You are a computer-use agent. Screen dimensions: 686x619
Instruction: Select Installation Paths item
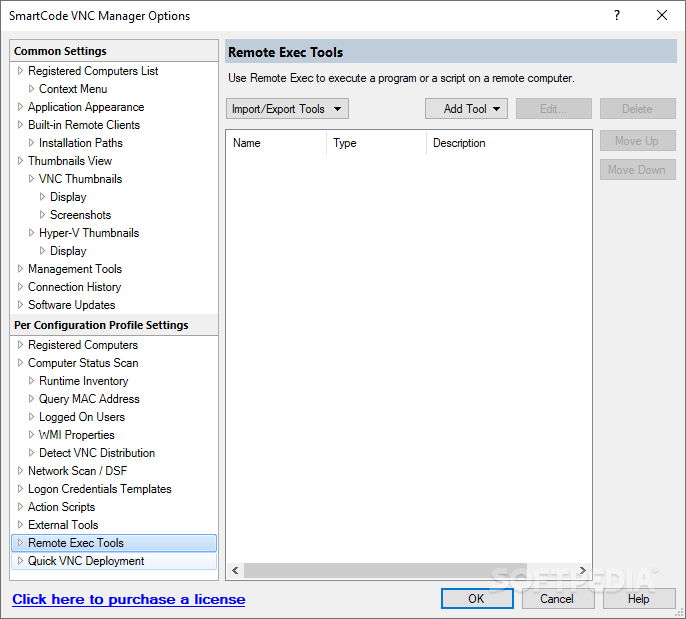coord(81,143)
